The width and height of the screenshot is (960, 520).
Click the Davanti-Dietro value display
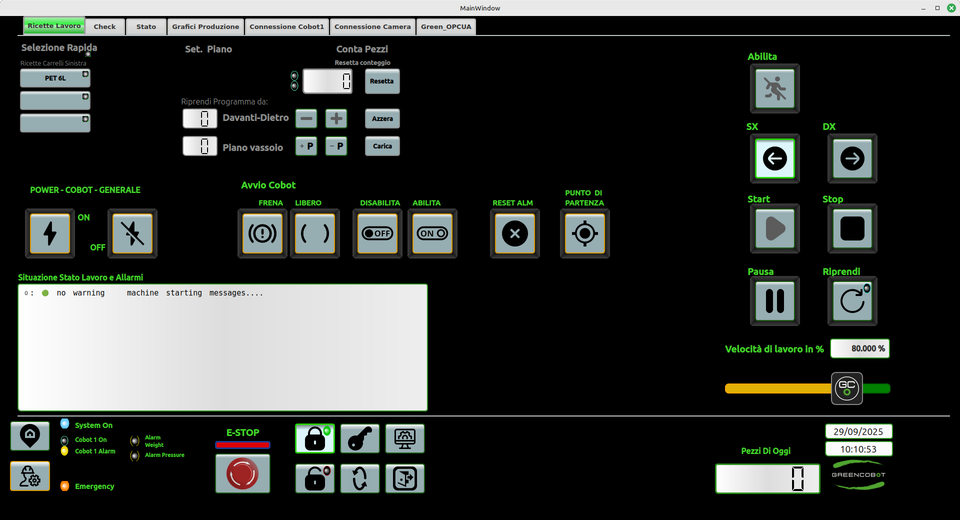click(200, 119)
